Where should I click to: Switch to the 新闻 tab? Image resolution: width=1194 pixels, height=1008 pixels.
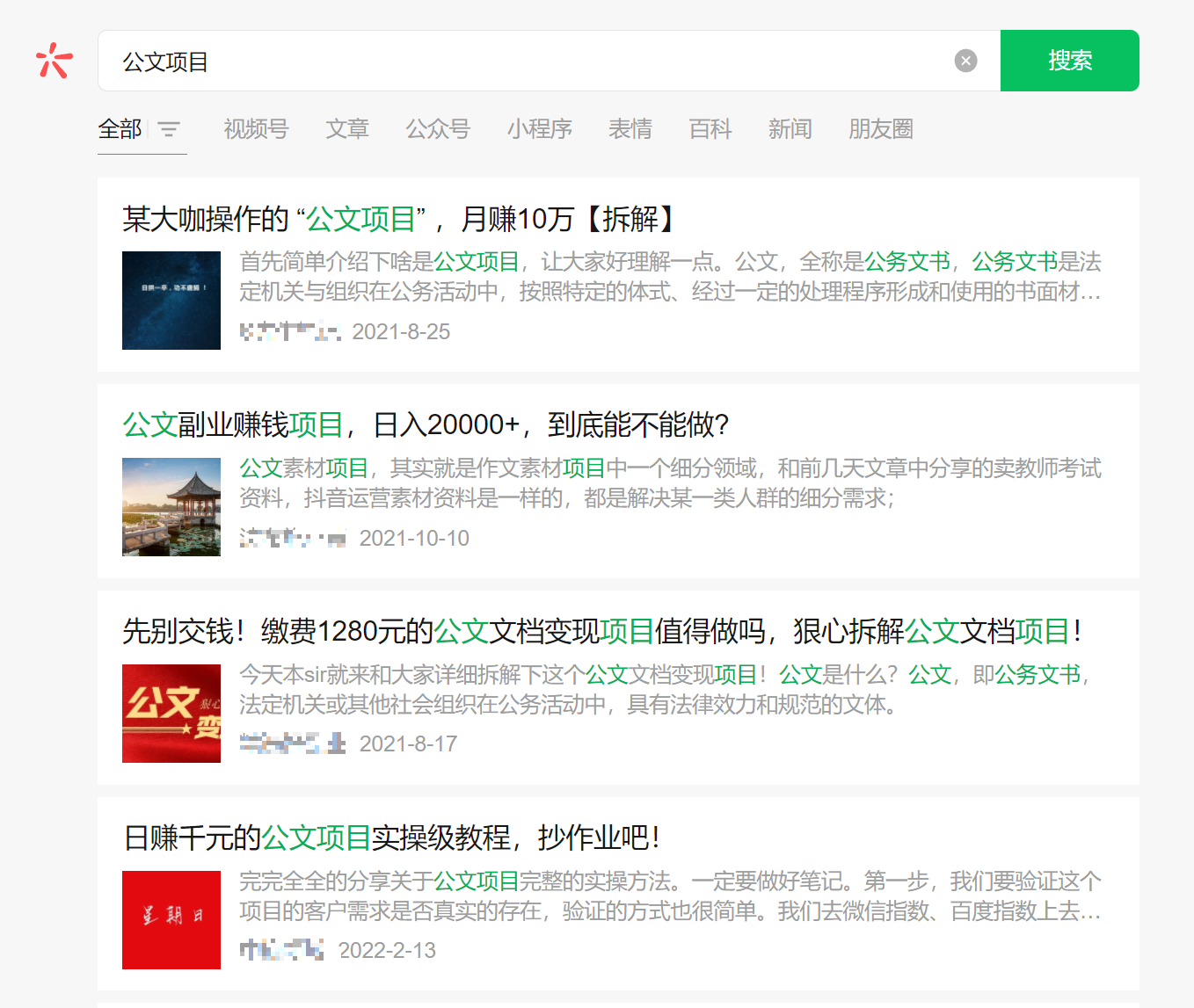[x=790, y=130]
